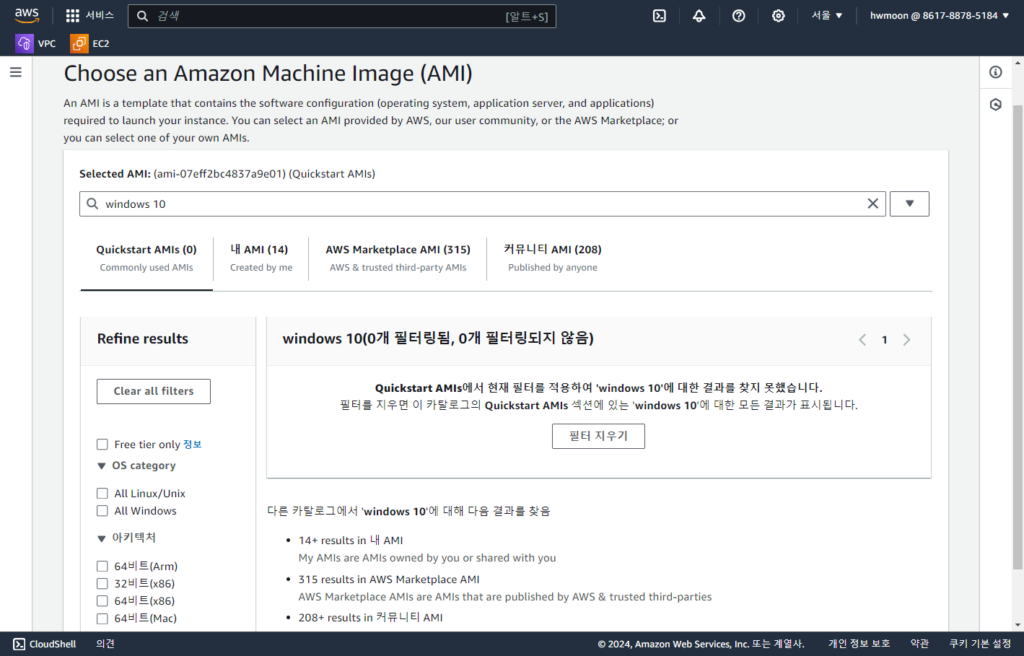Screen dimensions: 1024x656
Task: Open the hexagon icon on the right sidebar
Action: click(995, 105)
